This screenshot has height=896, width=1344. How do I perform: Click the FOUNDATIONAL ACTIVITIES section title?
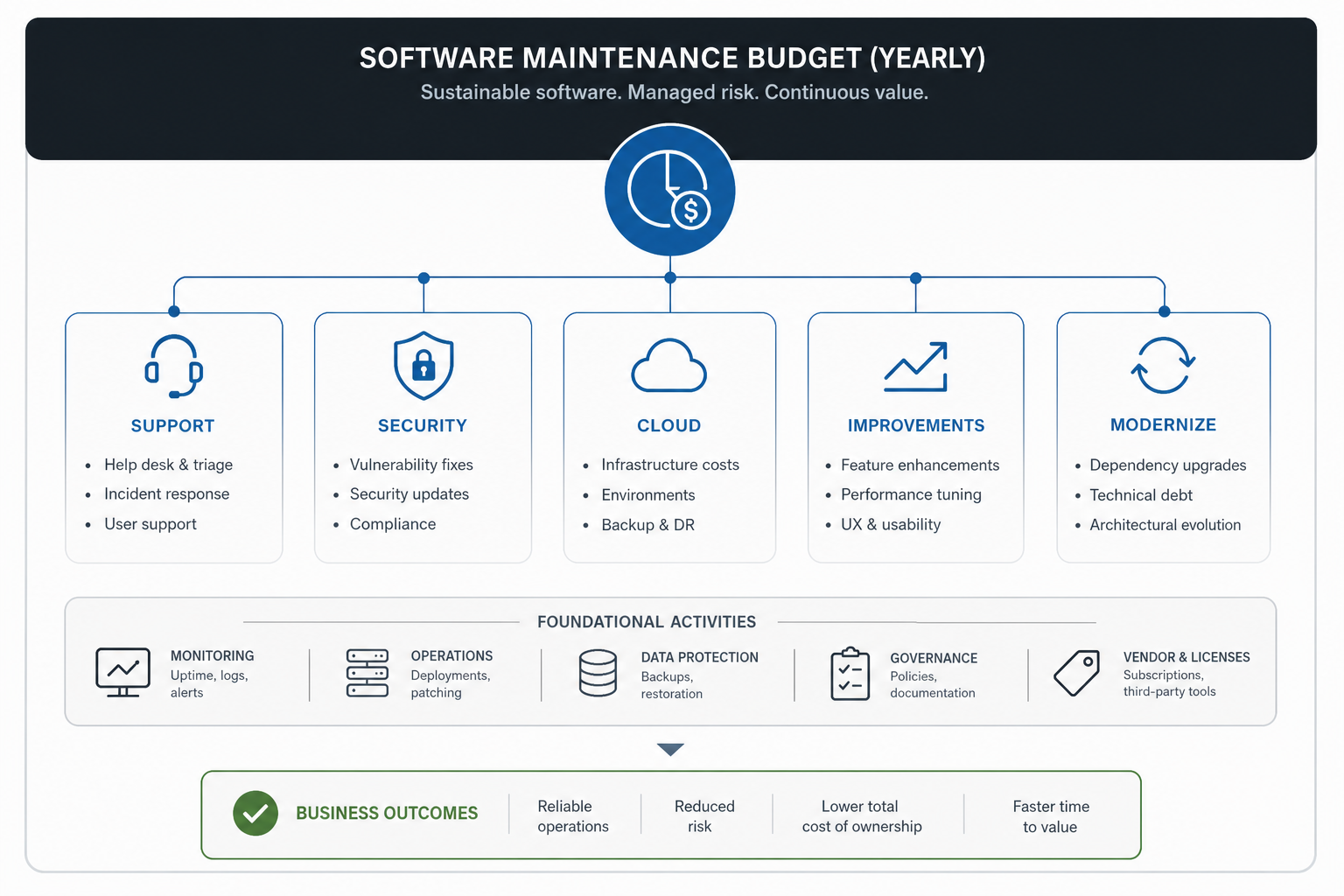point(647,622)
